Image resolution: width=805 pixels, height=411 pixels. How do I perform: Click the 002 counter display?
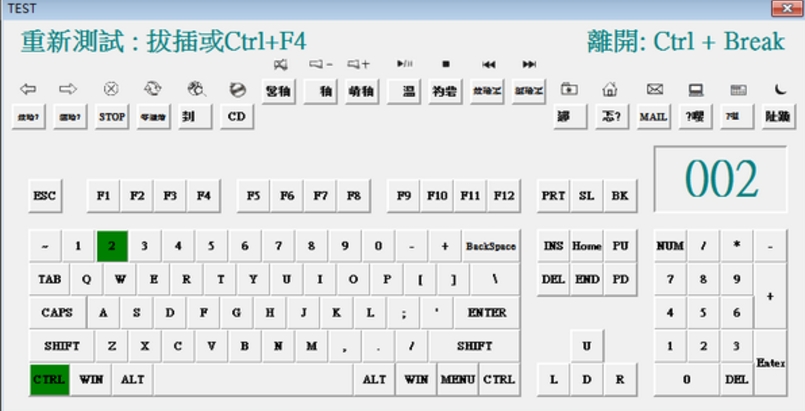(x=720, y=179)
